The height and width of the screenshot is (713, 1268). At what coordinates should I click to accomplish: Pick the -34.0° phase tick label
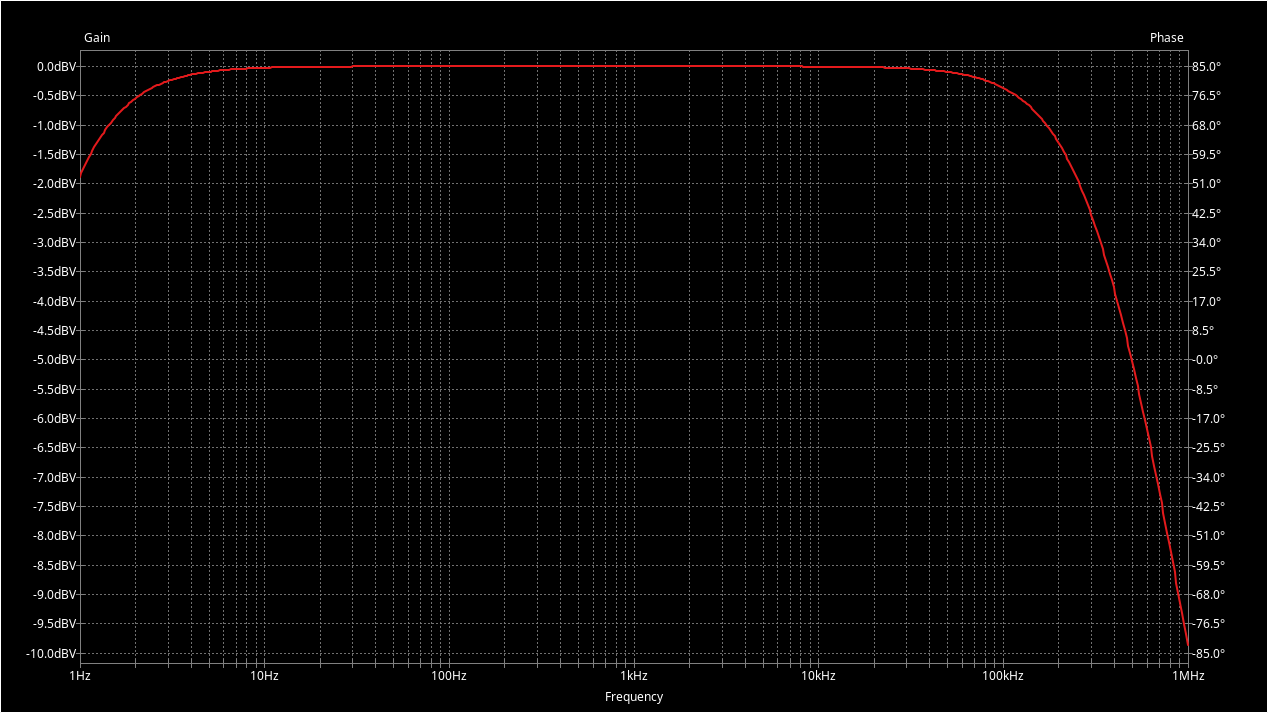pyautogui.click(x=1209, y=478)
